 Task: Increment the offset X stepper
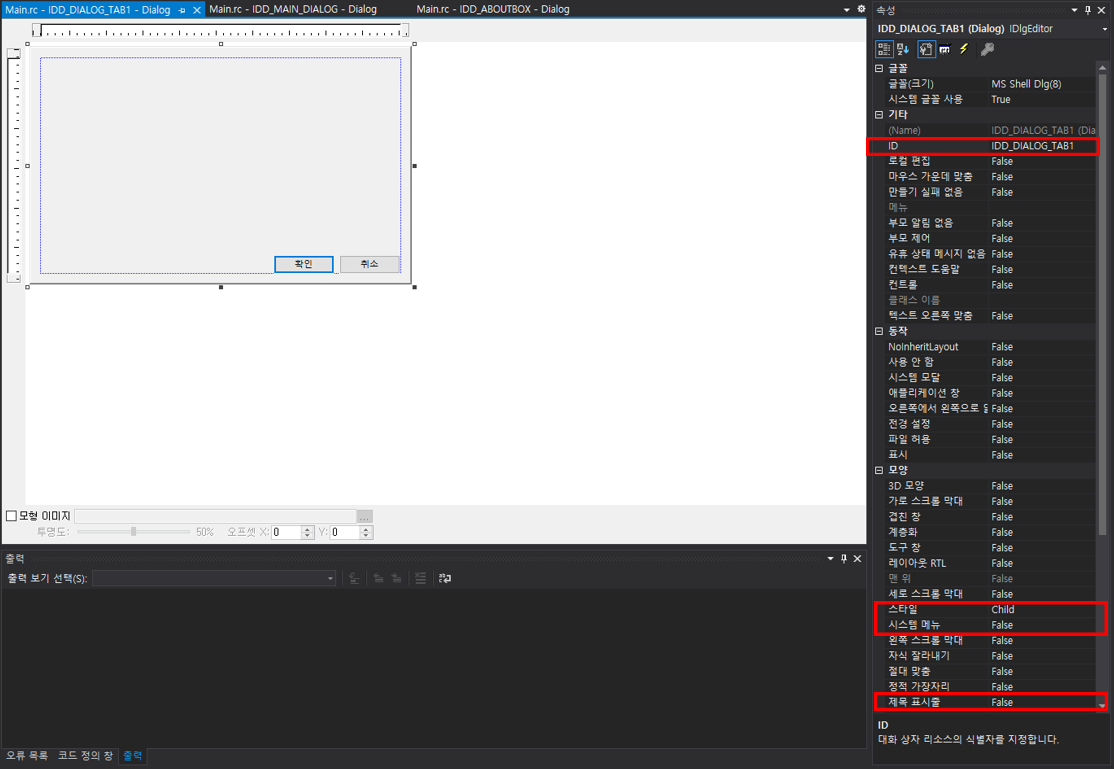(x=308, y=529)
